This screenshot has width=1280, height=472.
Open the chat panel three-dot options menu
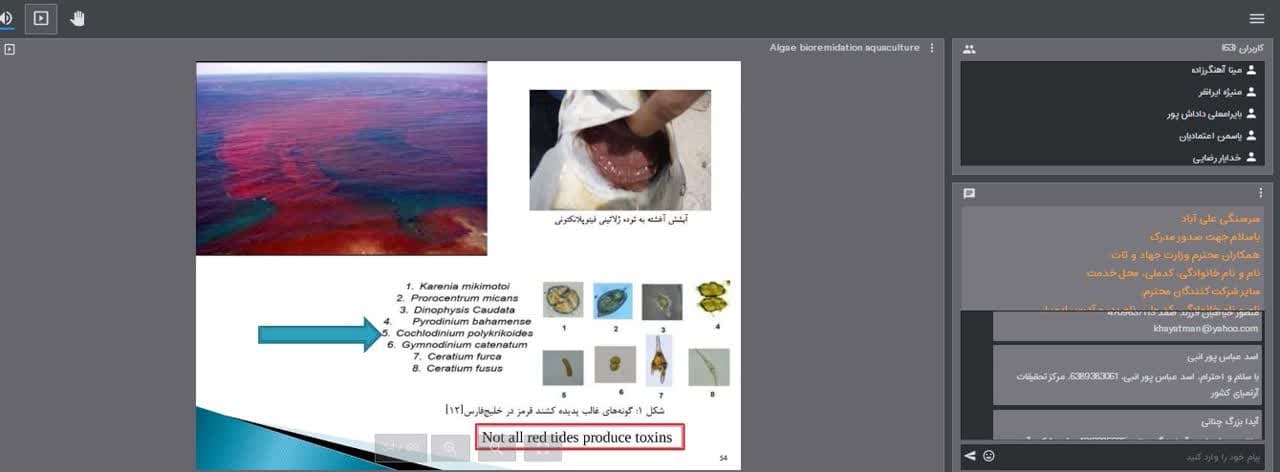tap(1260, 193)
